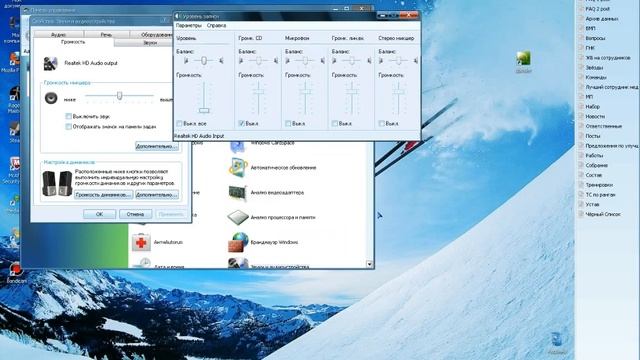Open the My Computer desktop icon
Image resolution: width=640 pixels, height=360 pixels.
[14, 24]
